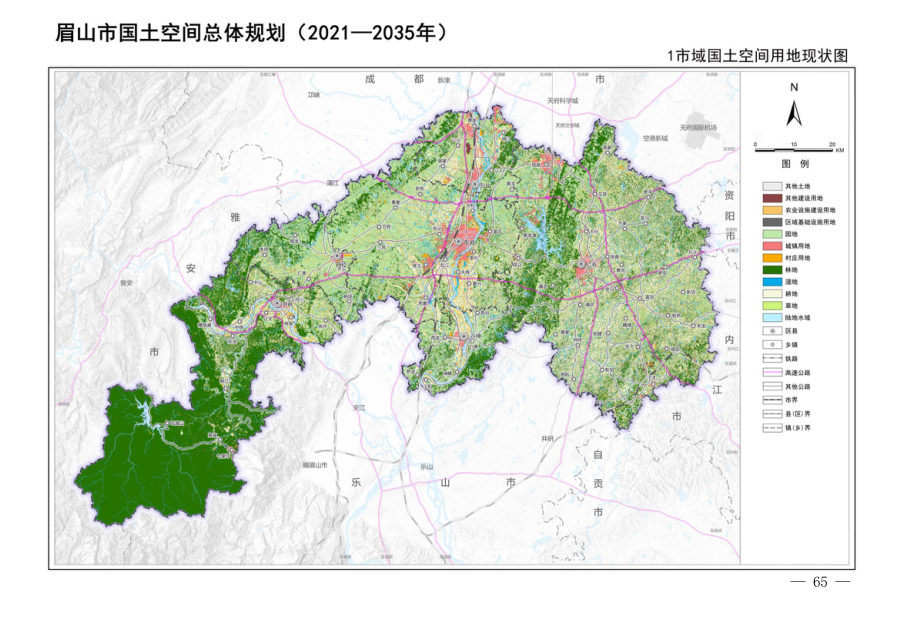Click the large 内 character on map

[x=729, y=340]
